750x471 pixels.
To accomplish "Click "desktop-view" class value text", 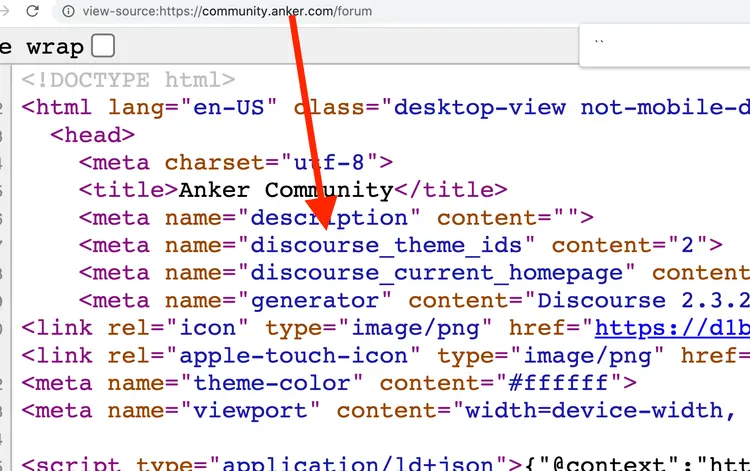I will click(x=480, y=107).
